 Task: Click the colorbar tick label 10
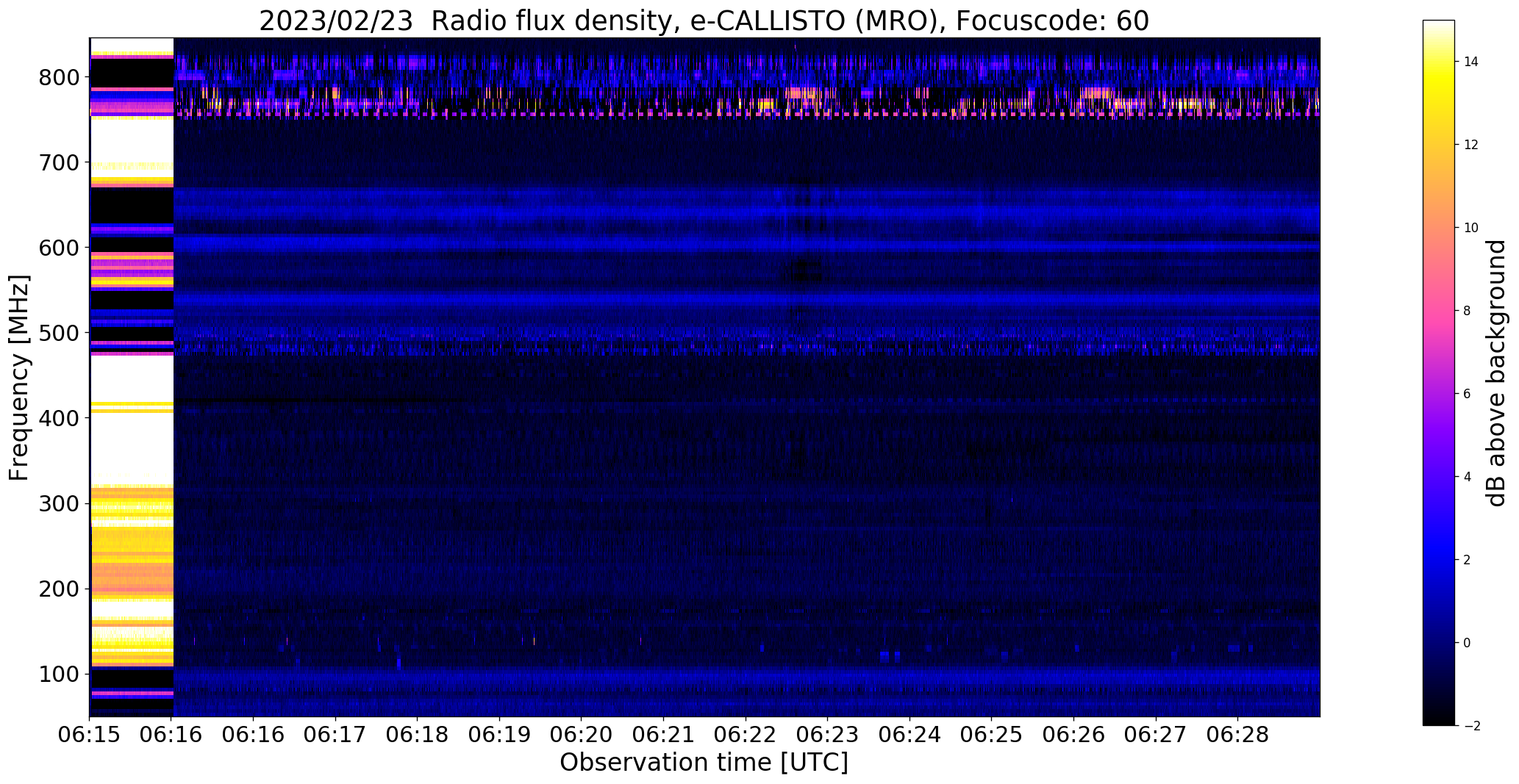coord(1471,228)
